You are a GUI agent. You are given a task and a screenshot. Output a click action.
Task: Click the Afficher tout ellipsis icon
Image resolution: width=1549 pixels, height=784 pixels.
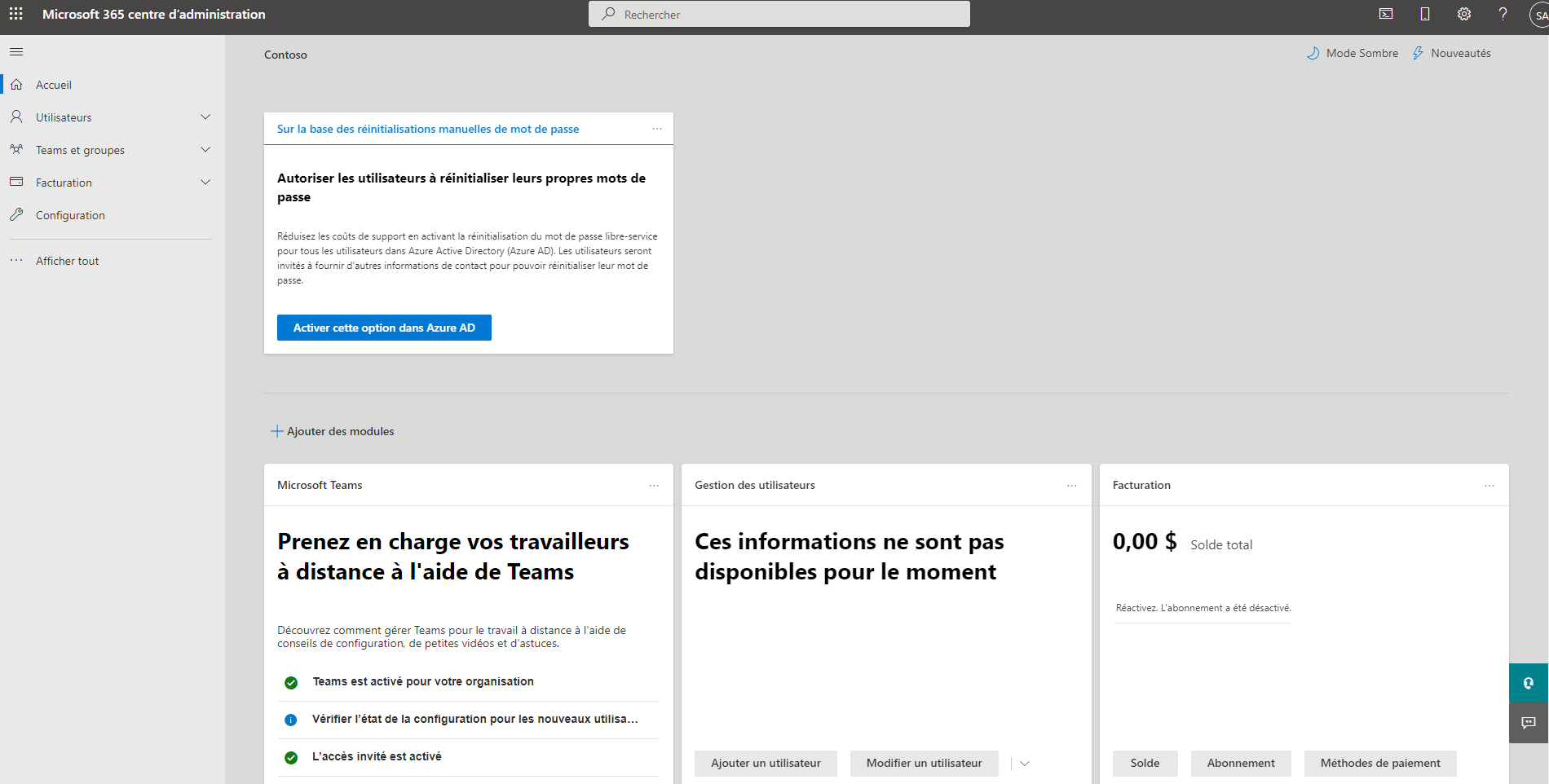point(16,261)
